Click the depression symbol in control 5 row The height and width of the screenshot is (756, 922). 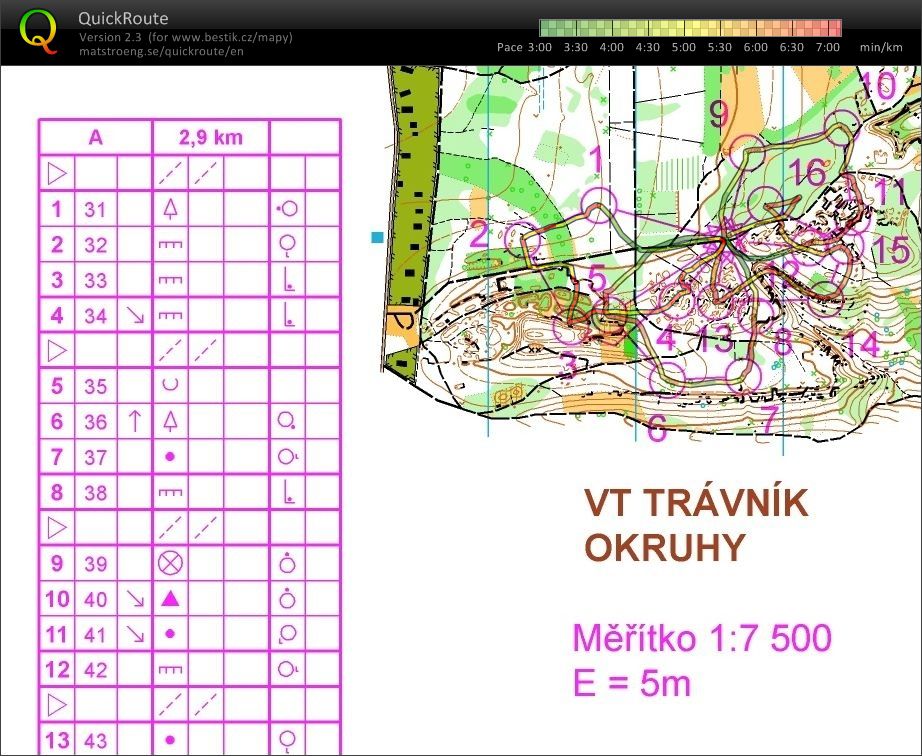pos(170,386)
